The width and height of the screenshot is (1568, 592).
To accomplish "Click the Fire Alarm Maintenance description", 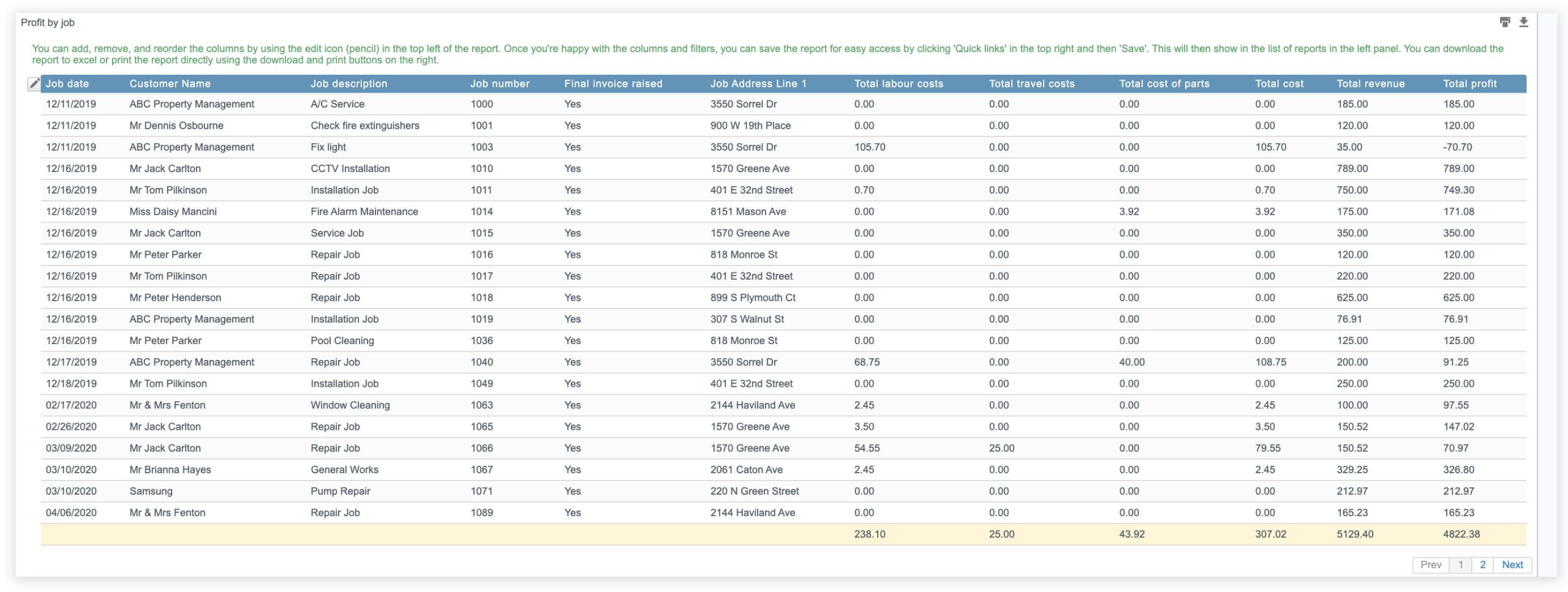I will [364, 211].
